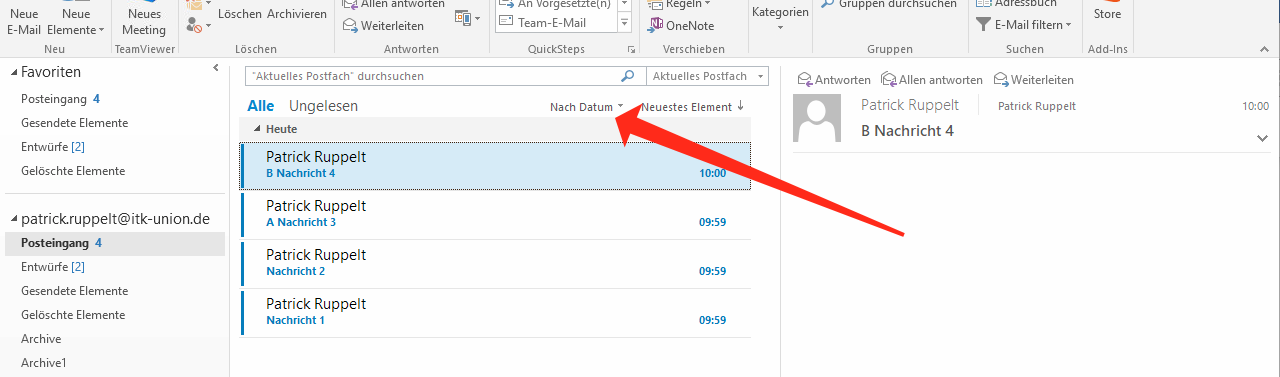Screen dimensions: 1280x377
Task: Collapse the Favoriten section
Action: (13, 72)
